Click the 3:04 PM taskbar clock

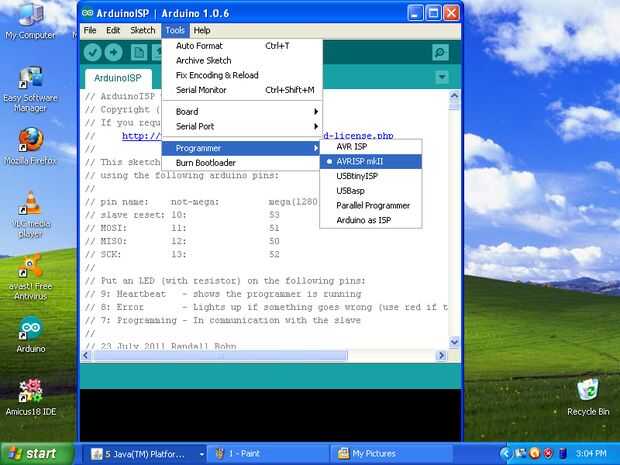pyautogui.click(x=591, y=453)
